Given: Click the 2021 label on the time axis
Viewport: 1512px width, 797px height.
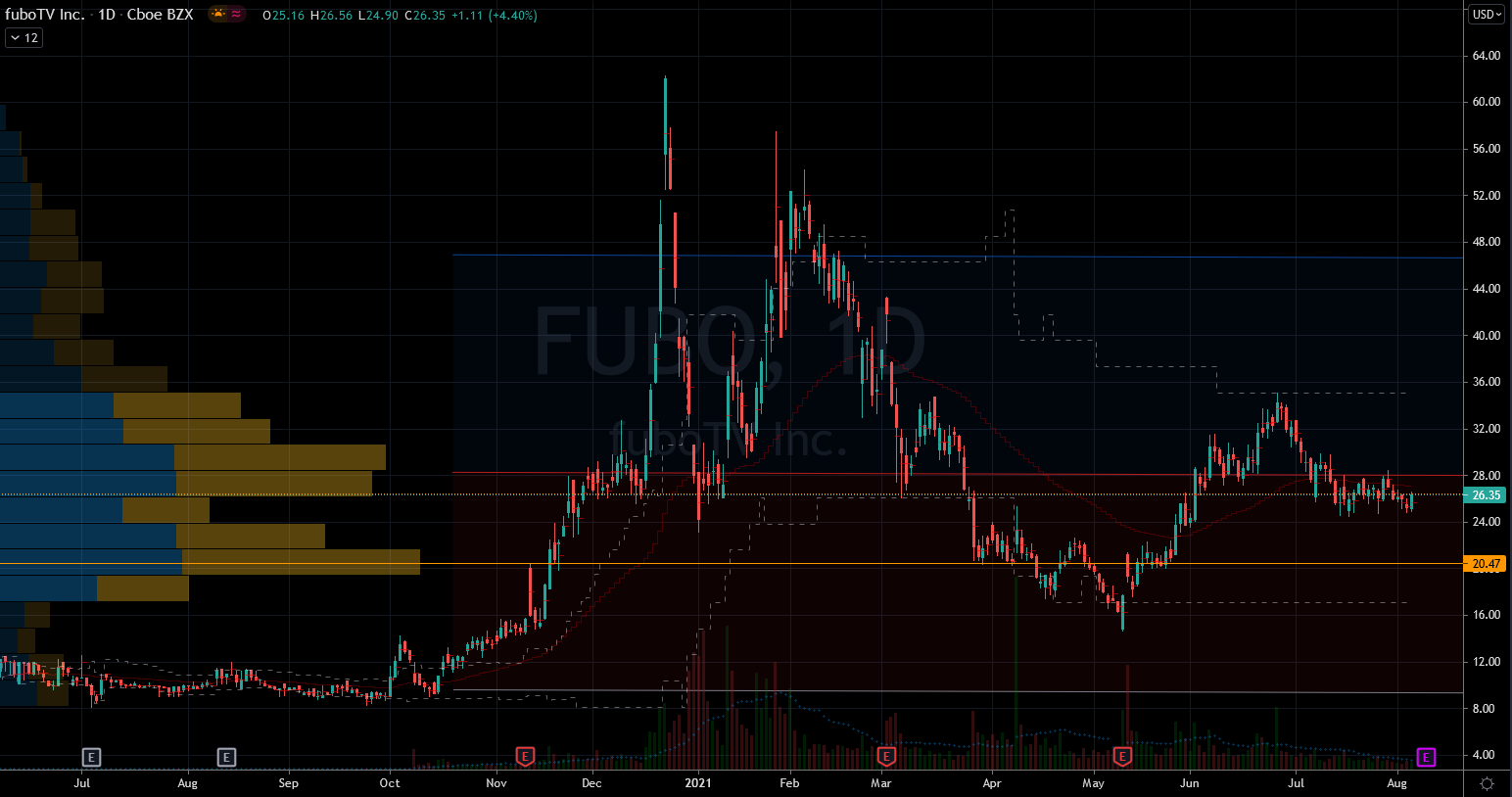Looking at the screenshot, I should pos(698,783).
